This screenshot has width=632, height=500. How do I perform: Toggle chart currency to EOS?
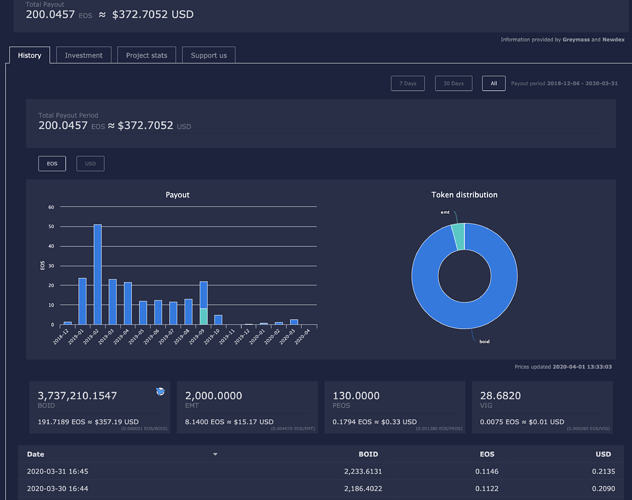pyautogui.click(x=52, y=164)
